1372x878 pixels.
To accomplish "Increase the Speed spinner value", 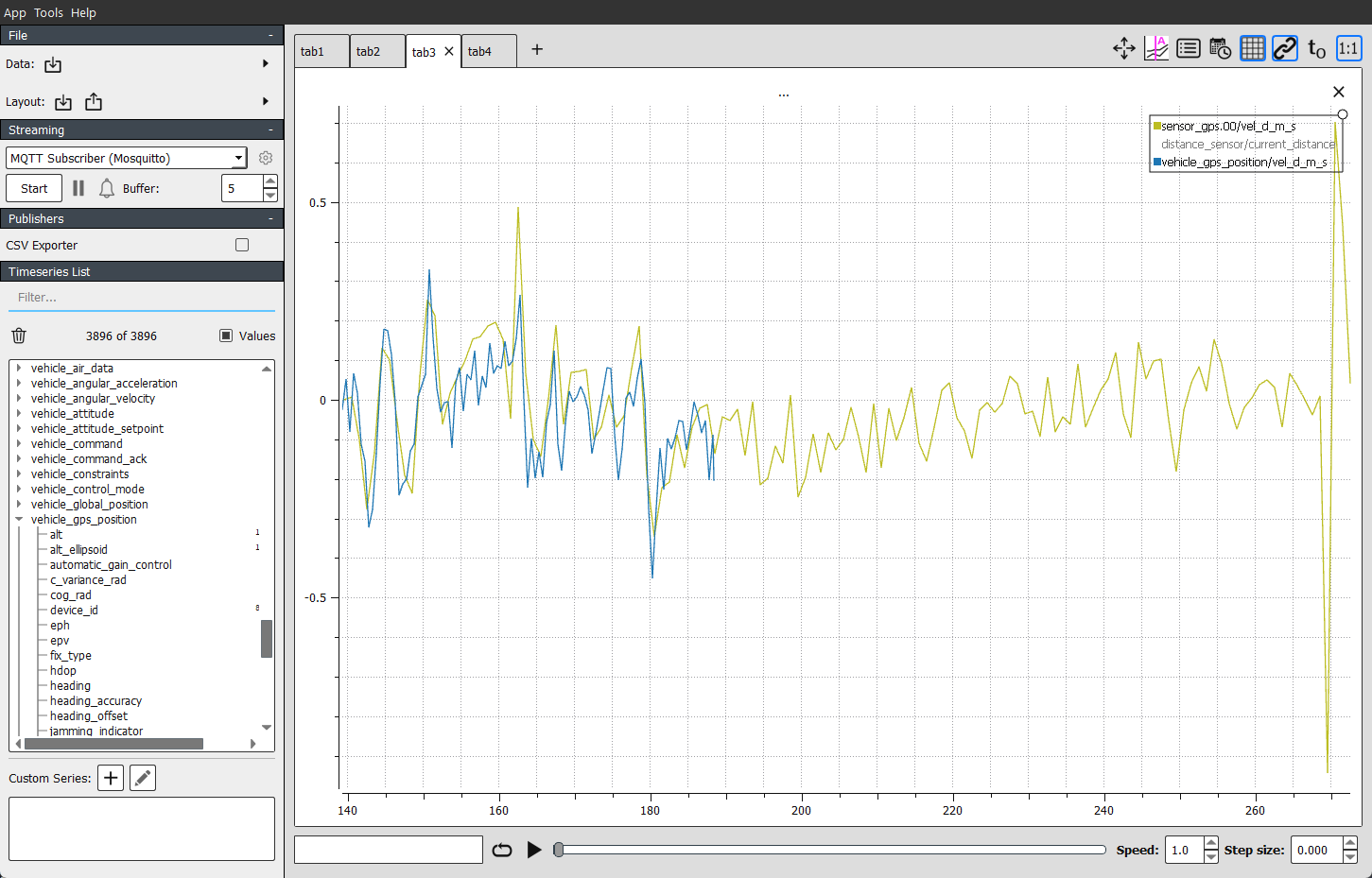I will point(1211,843).
